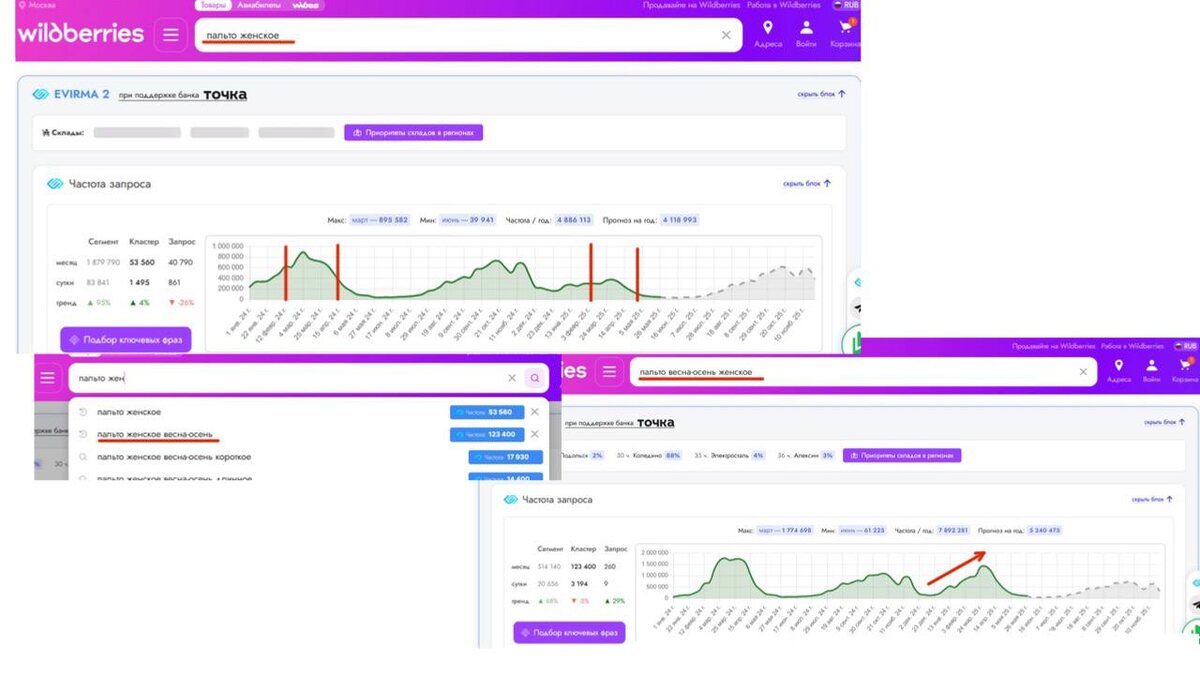Open Адреса in 'пальто женское' window header
Image resolution: width=1200 pixels, height=675 pixels.
tap(768, 34)
